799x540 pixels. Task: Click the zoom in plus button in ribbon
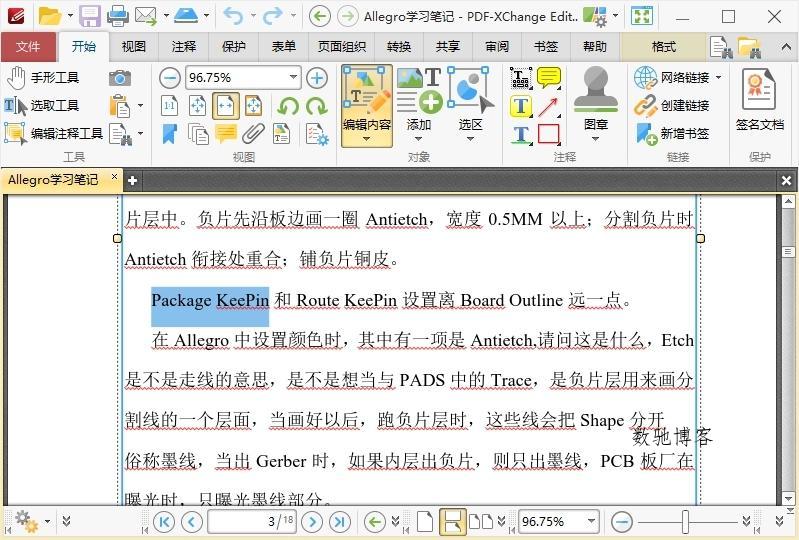tap(317, 78)
